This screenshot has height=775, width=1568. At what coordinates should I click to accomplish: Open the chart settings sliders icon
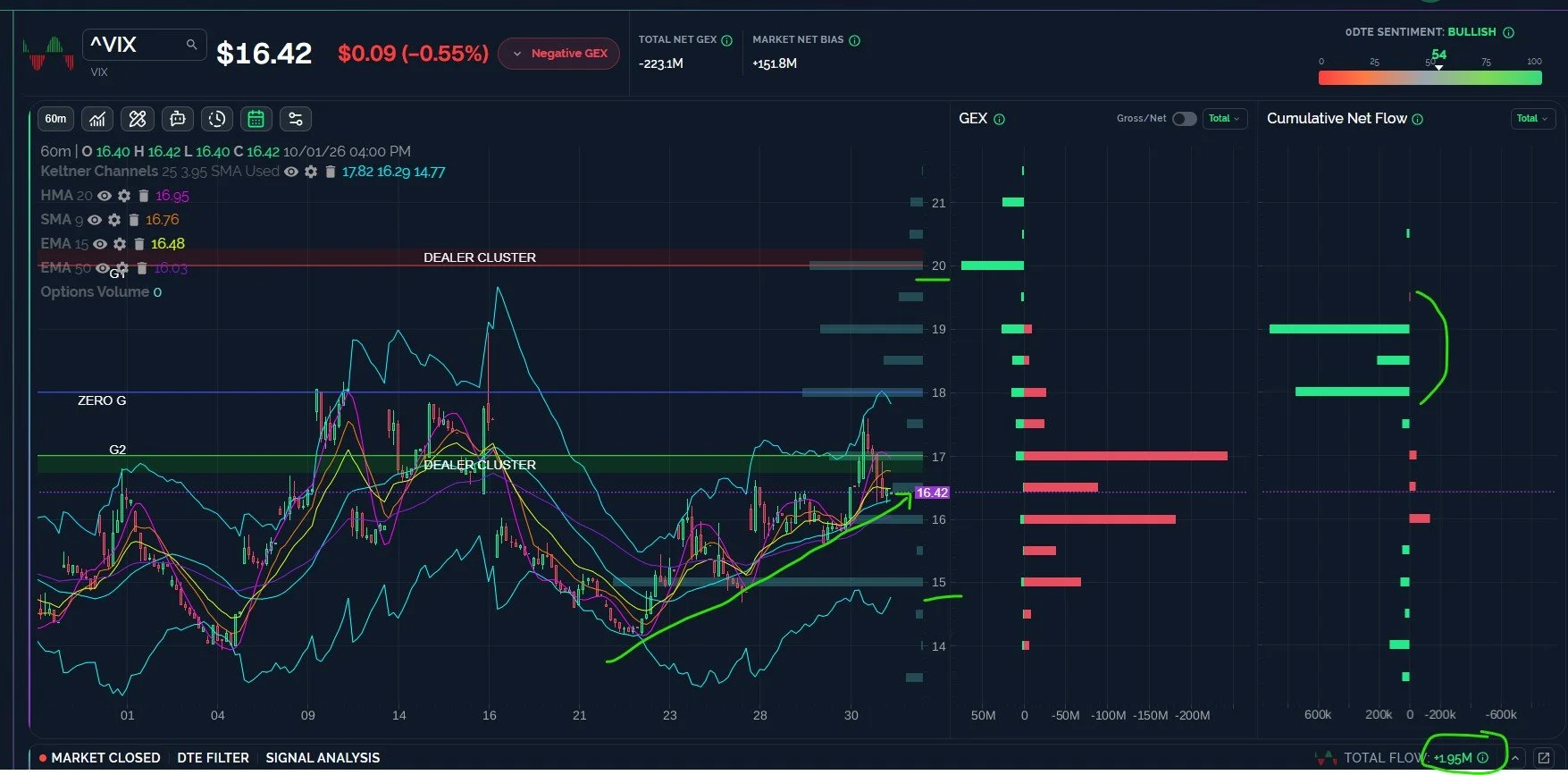coord(295,119)
